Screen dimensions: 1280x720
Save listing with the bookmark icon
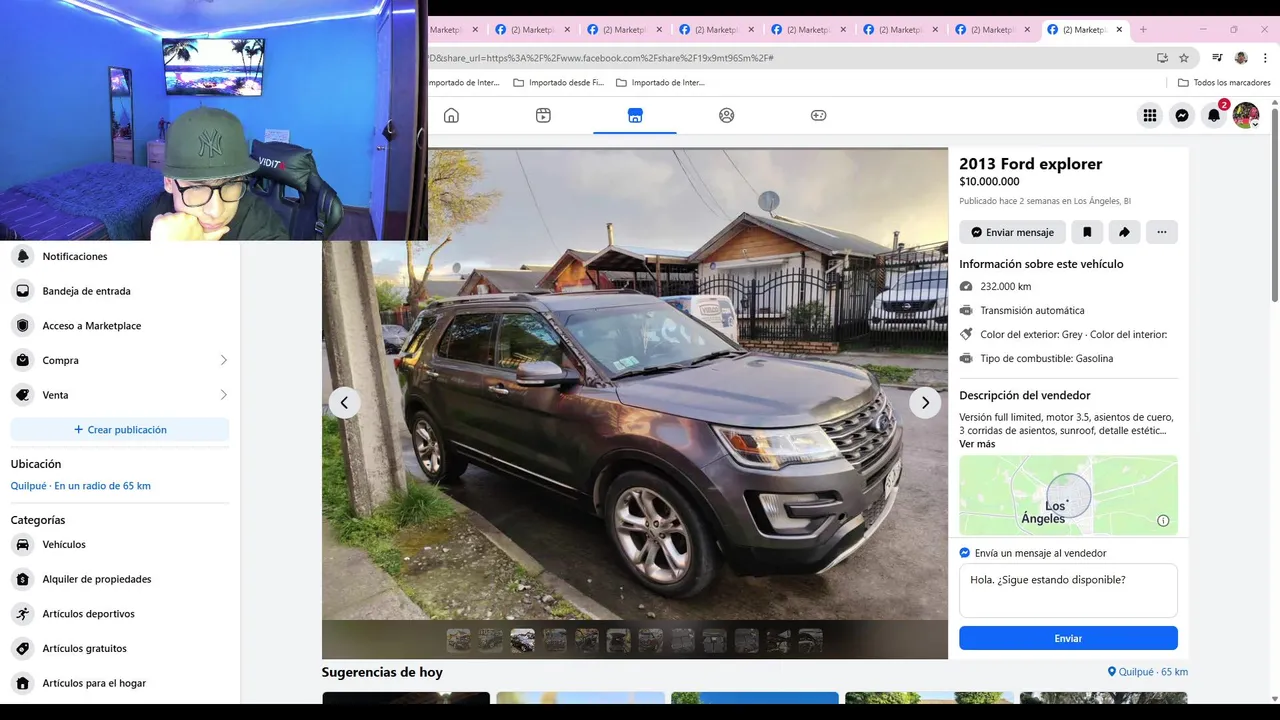tap(1087, 232)
